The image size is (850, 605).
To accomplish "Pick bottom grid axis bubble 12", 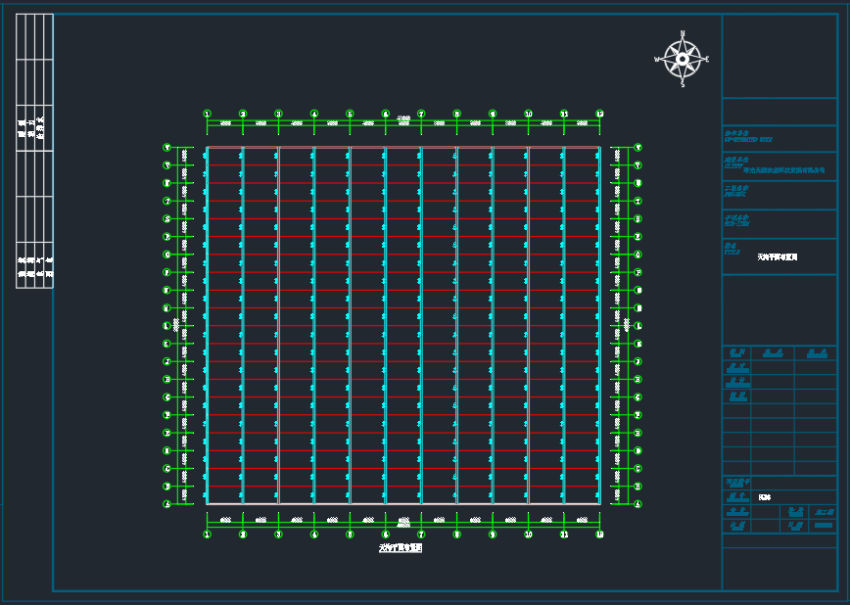I will point(599,534).
